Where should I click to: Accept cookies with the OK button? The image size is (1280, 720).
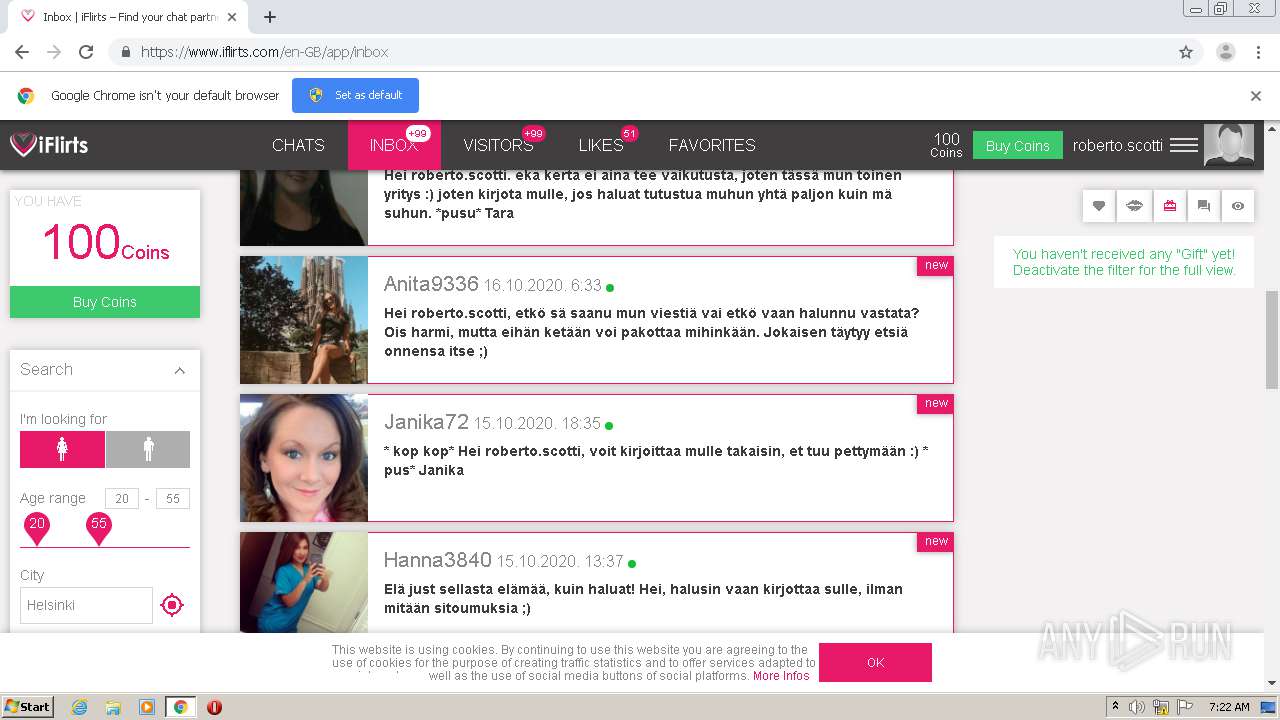coord(875,662)
